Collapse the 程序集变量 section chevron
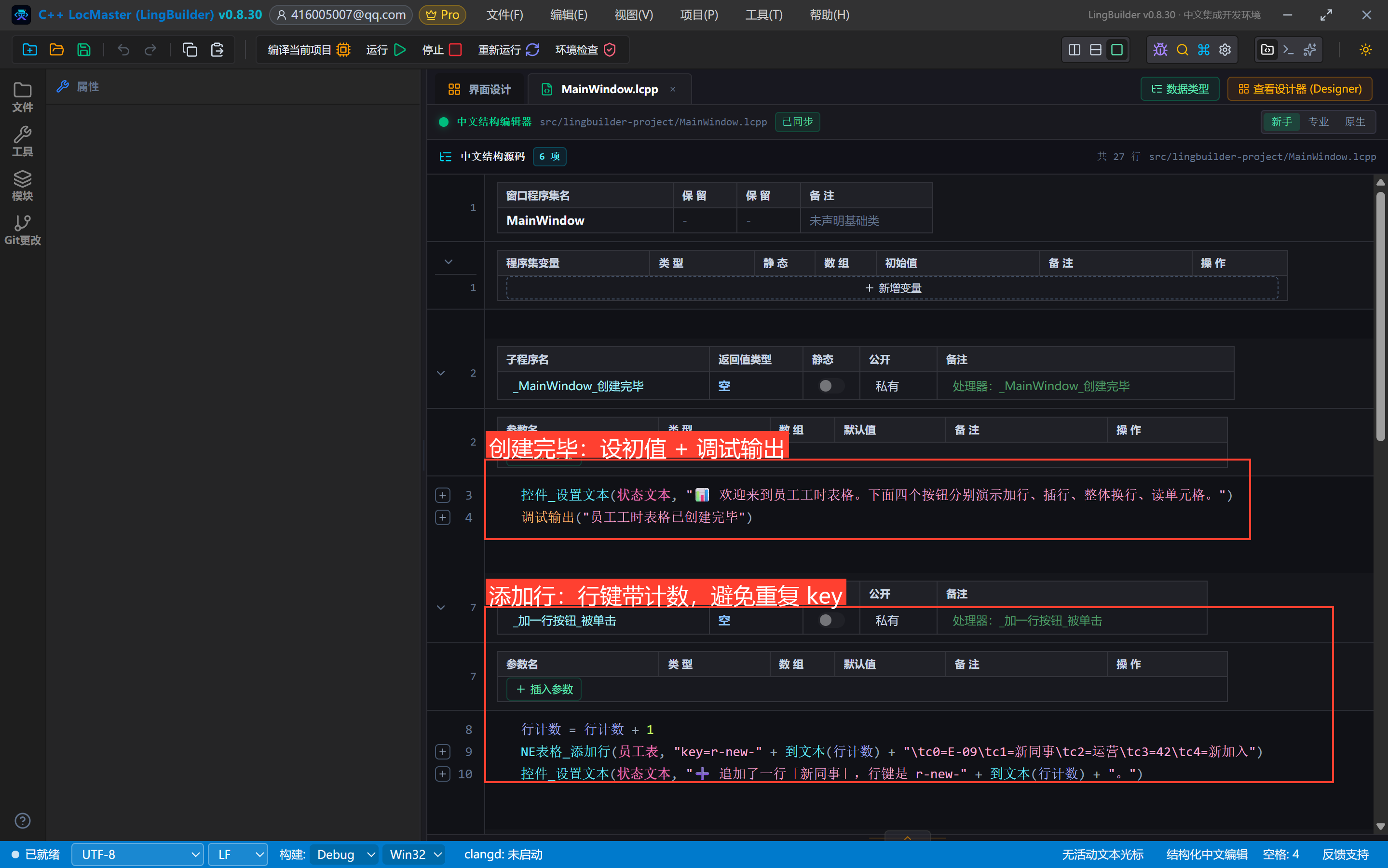The image size is (1388, 868). pos(449,262)
